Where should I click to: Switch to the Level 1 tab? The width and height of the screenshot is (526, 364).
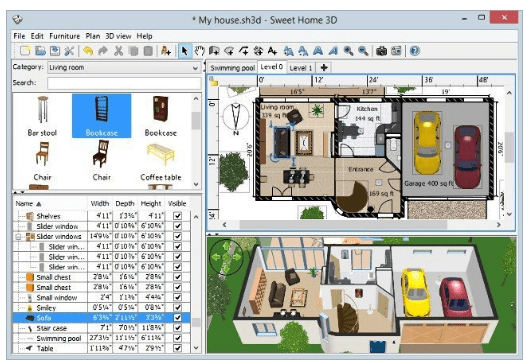[x=301, y=68]
